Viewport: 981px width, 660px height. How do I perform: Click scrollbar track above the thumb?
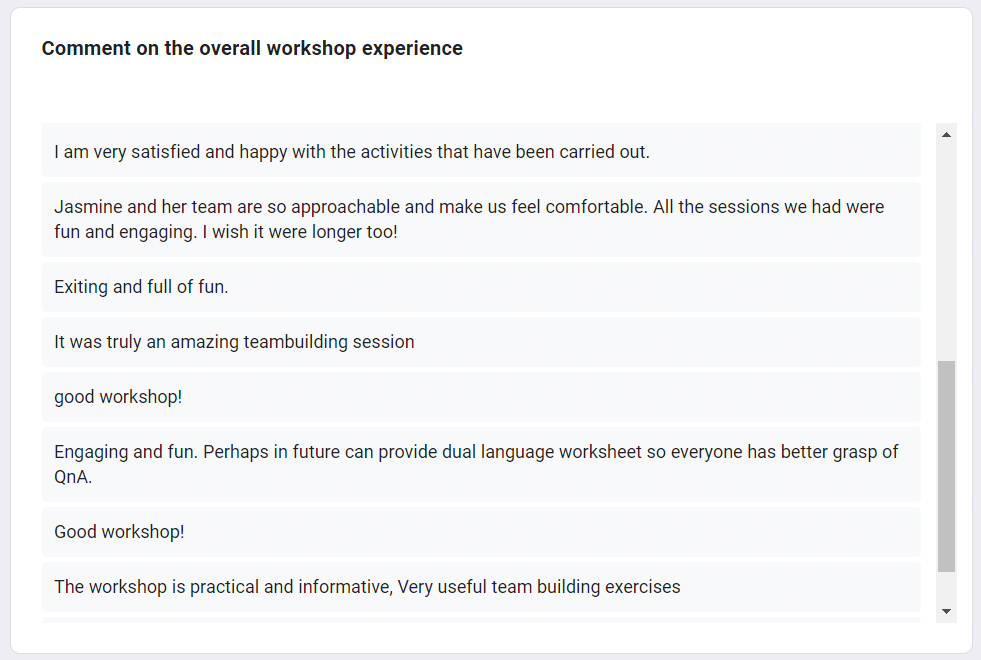click(x=946, y=253)
